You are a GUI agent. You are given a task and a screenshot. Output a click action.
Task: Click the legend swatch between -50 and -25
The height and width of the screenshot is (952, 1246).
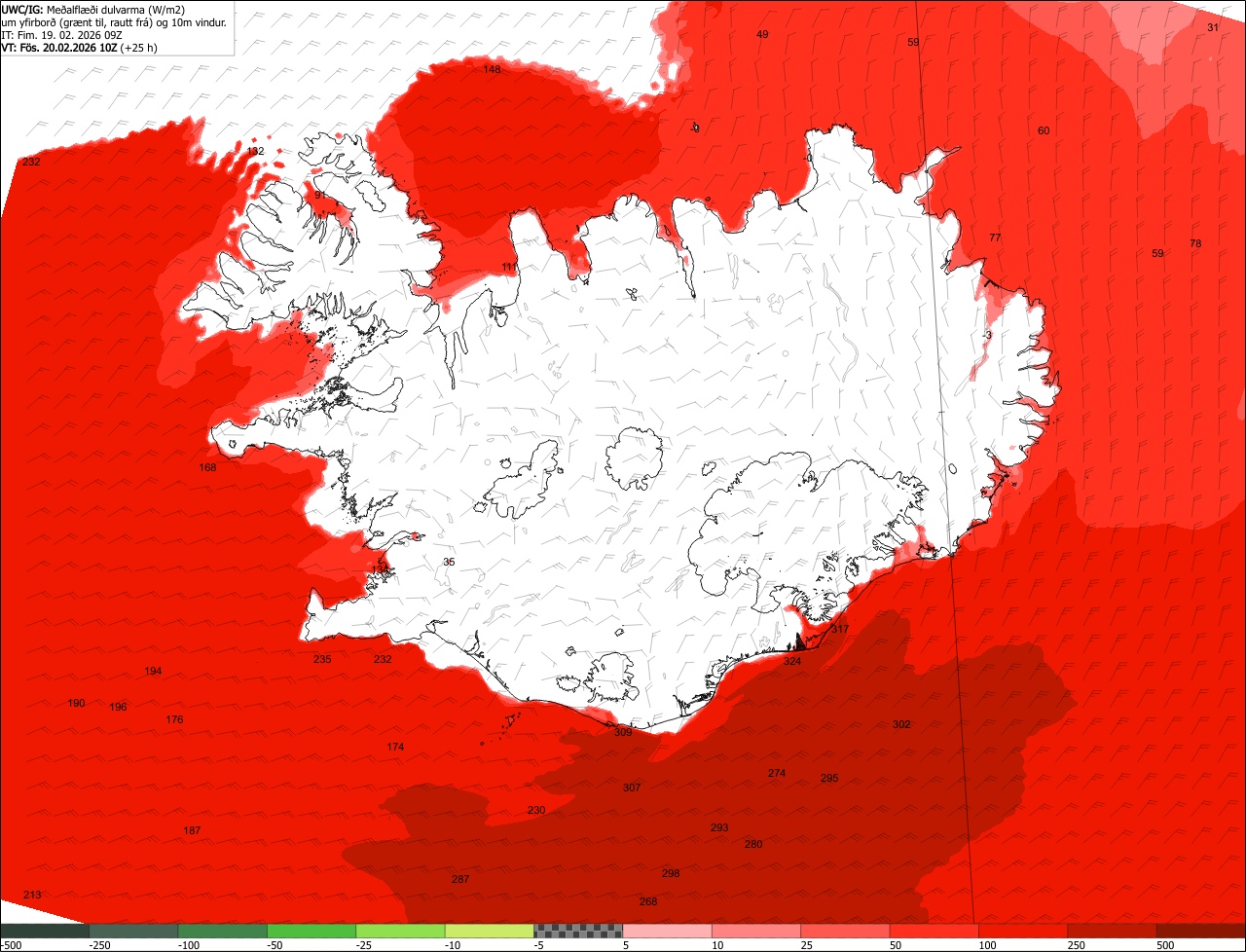tap(311, 931)
